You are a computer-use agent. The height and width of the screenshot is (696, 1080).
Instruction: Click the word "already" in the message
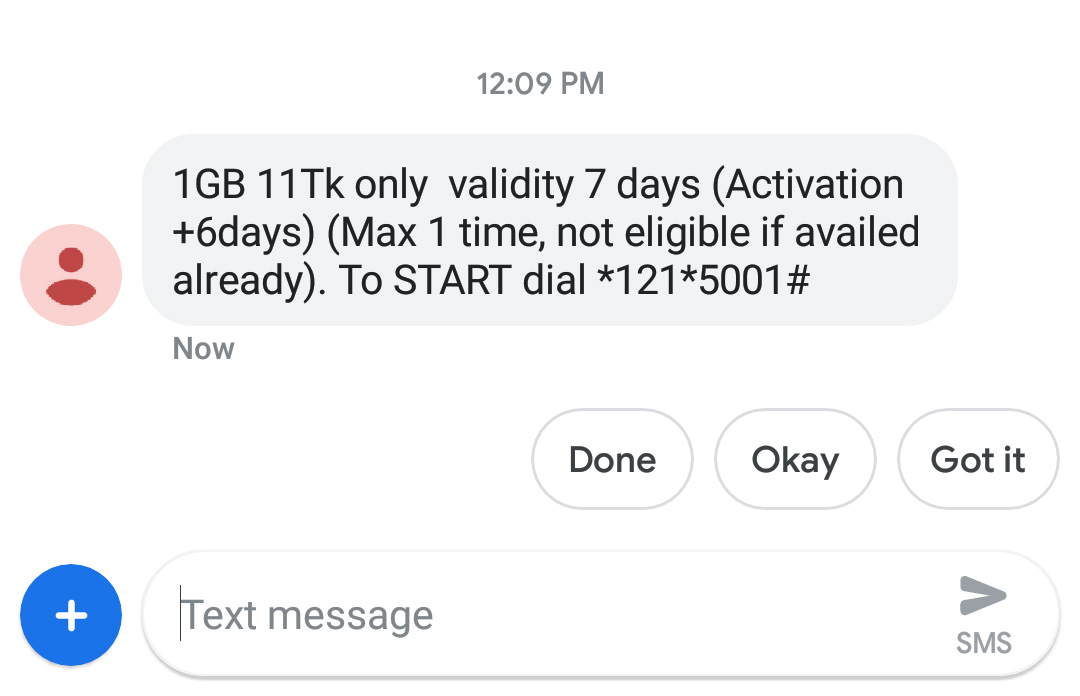pyautogui.click(x=236, y=281)
